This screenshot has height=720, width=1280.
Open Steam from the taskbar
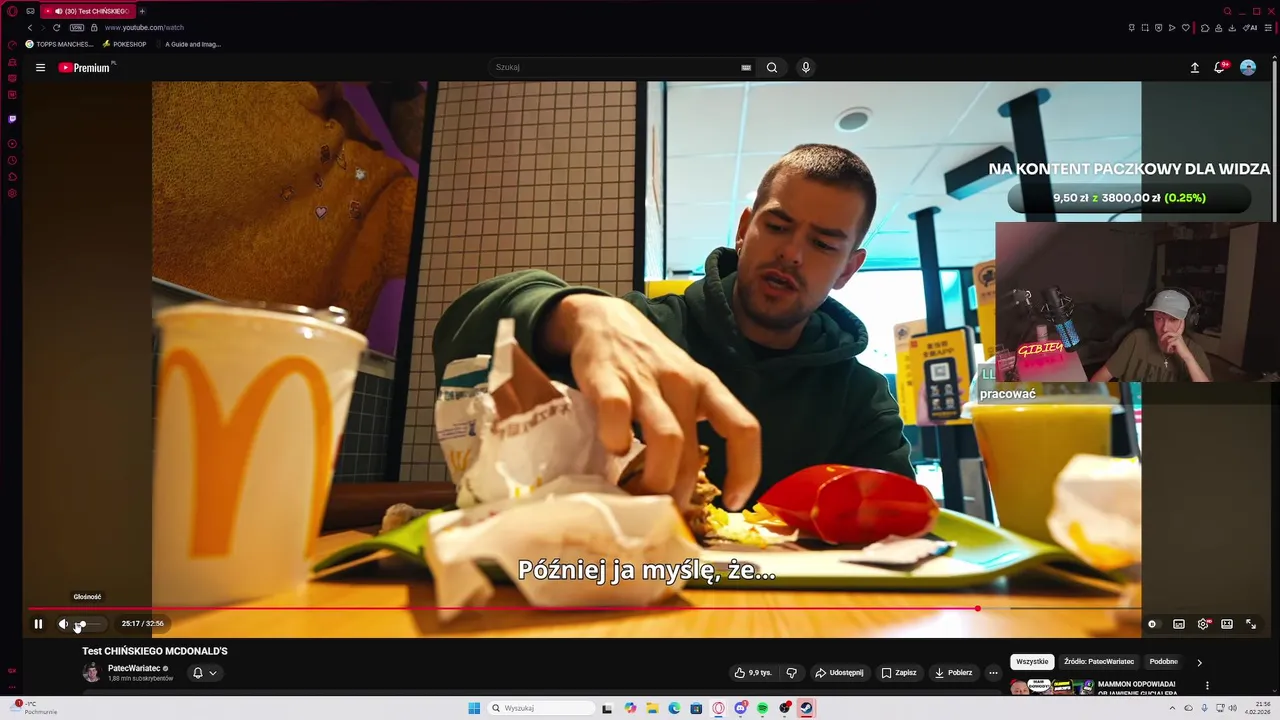pos(806,708)
